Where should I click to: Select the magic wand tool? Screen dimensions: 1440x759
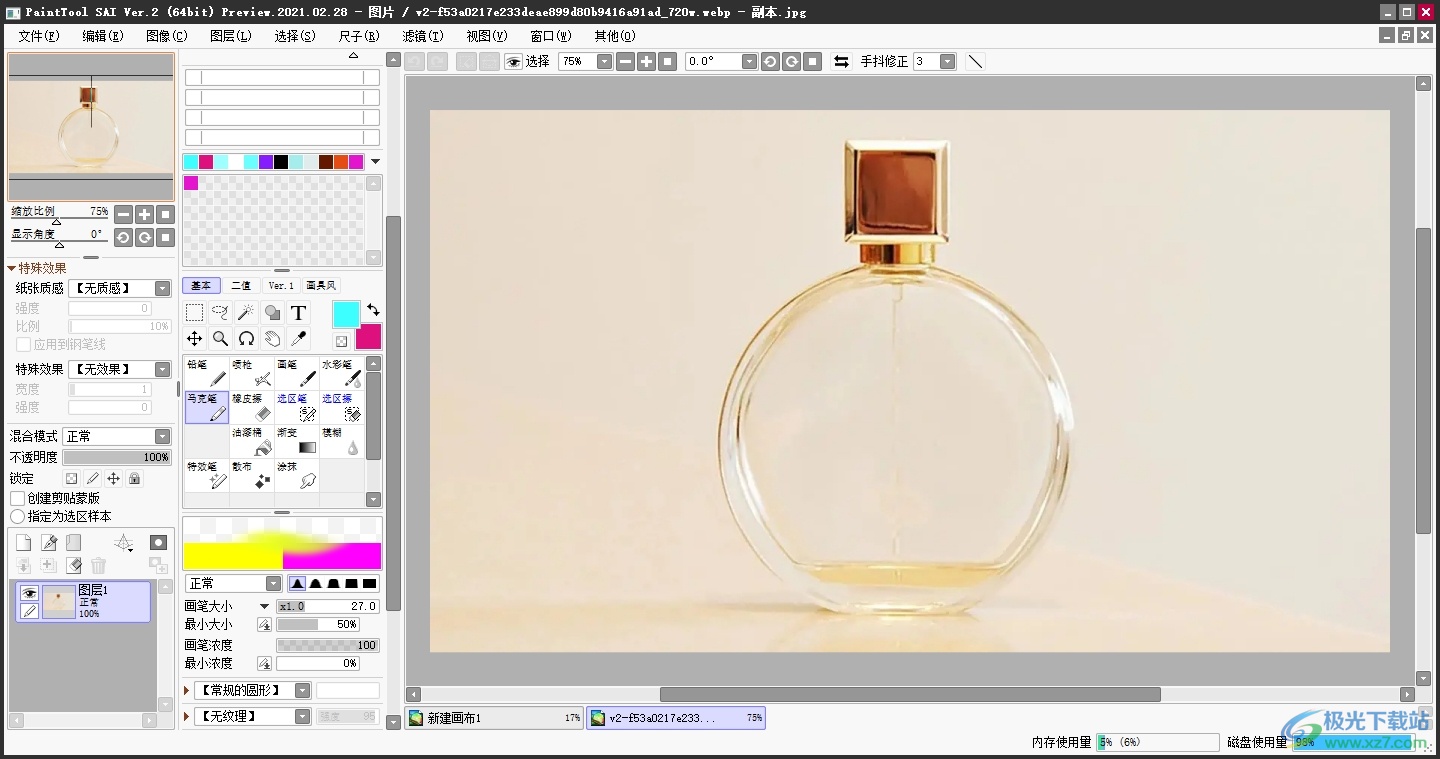[x=246, y=313]
